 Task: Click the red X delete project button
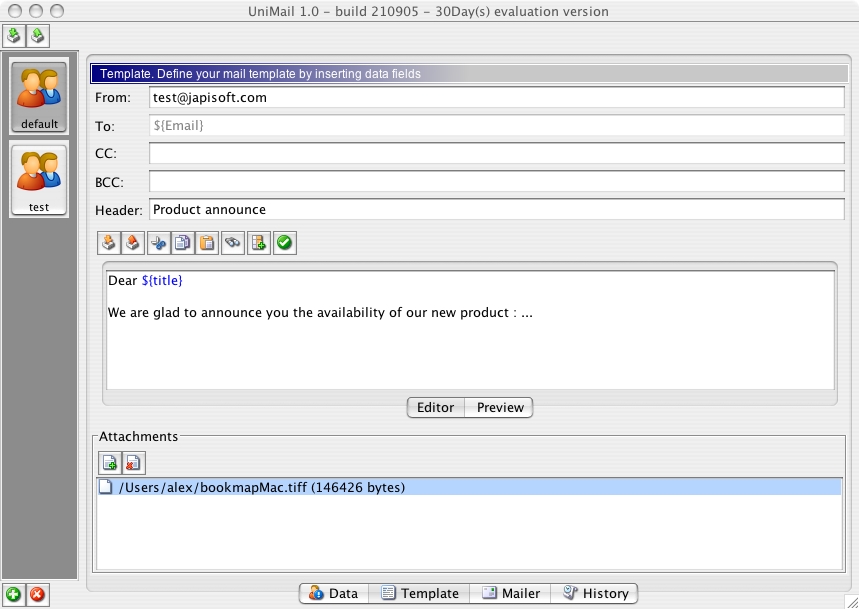tap(37, 595)
